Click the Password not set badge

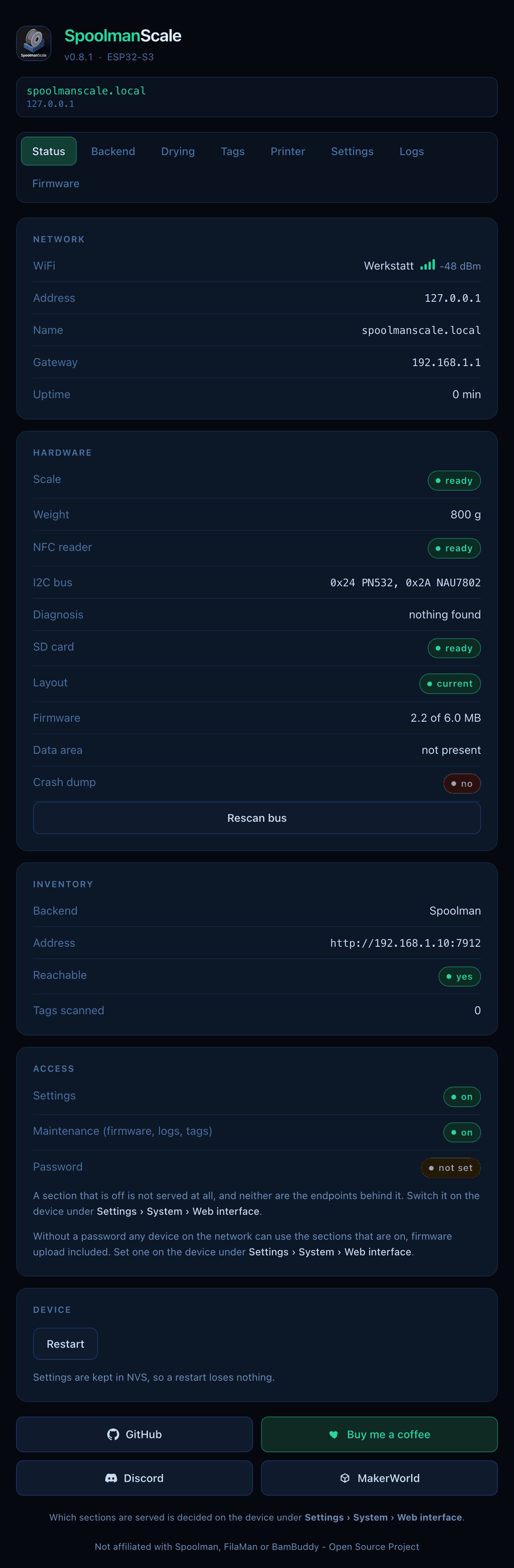(451, 1167)
